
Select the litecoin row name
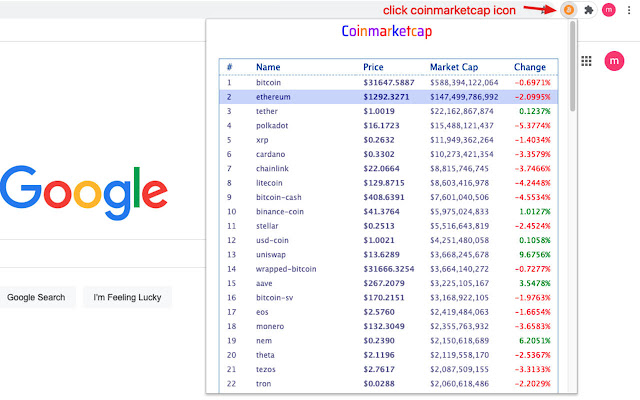click(269, 183)
